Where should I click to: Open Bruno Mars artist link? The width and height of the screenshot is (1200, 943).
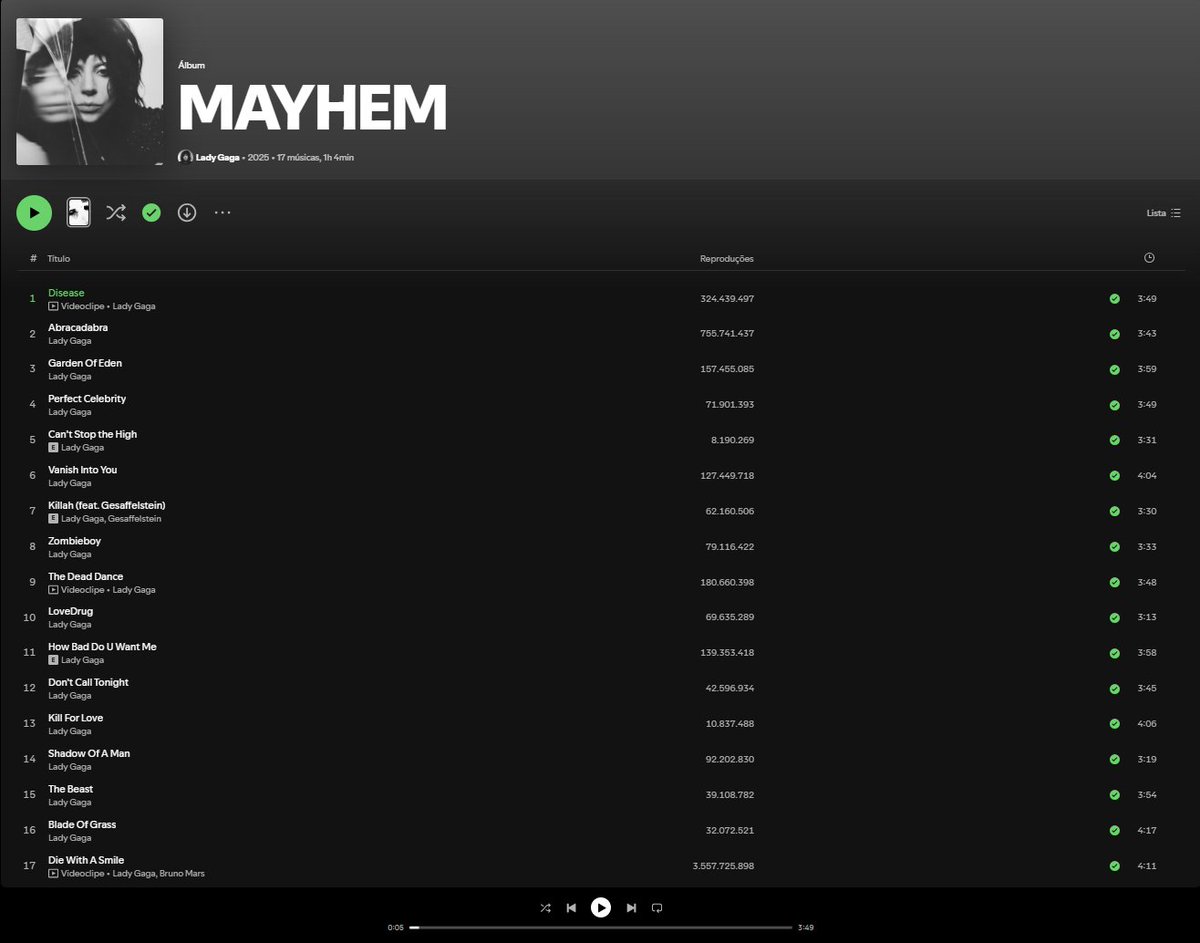[x=182, y=874]
